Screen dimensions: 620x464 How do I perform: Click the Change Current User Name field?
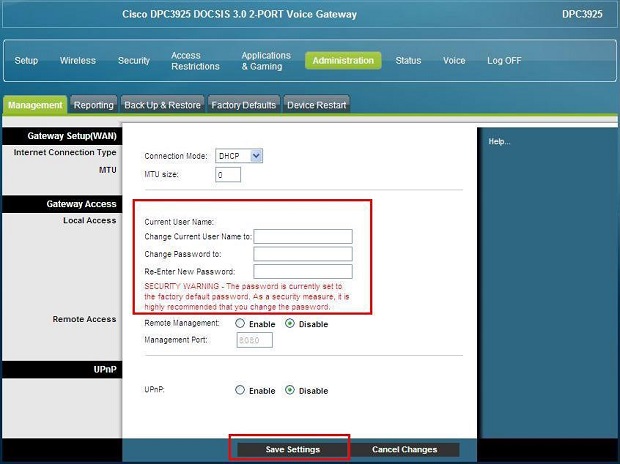coord(303,236)
